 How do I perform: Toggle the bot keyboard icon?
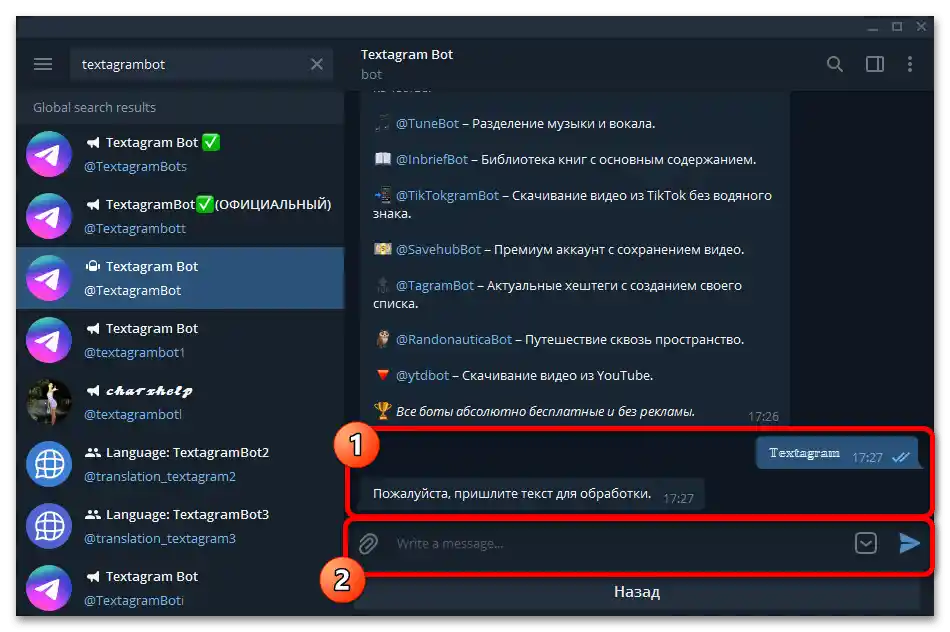pos(866,543)
